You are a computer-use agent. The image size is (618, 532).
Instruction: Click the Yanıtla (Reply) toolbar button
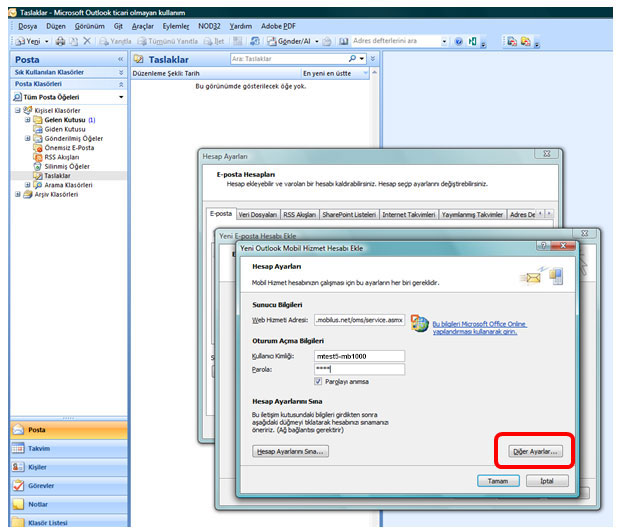pyautogui.click(x=115, y=41)
